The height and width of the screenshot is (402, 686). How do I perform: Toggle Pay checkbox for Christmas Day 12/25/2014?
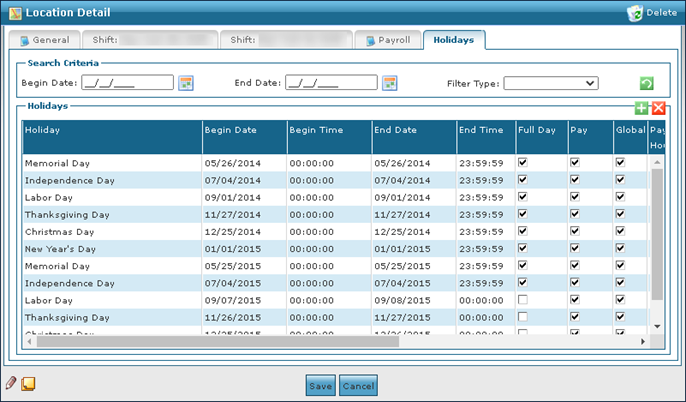(575, 231)
